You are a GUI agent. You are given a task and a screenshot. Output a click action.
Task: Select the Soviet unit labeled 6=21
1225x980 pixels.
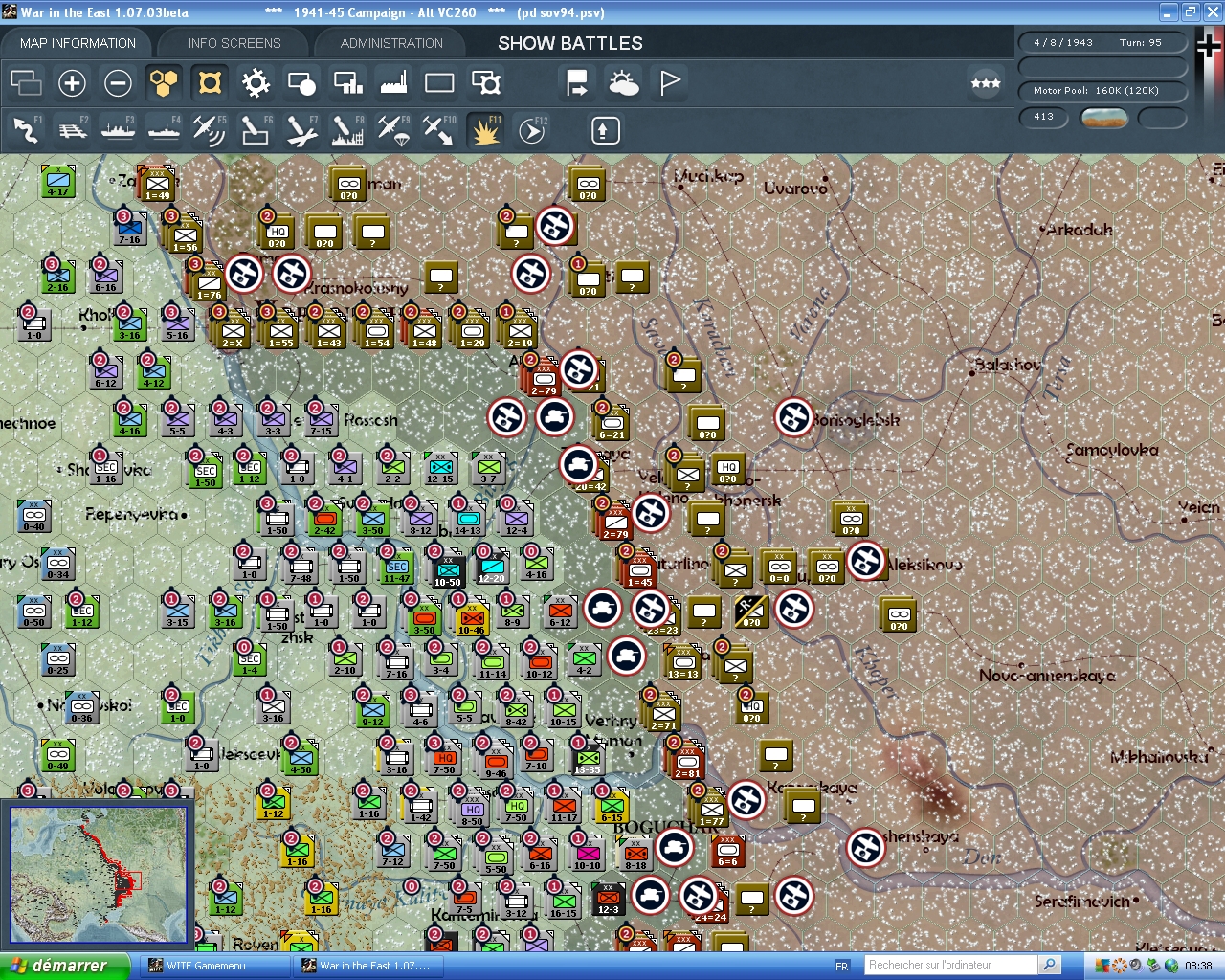tap(612, 423)
